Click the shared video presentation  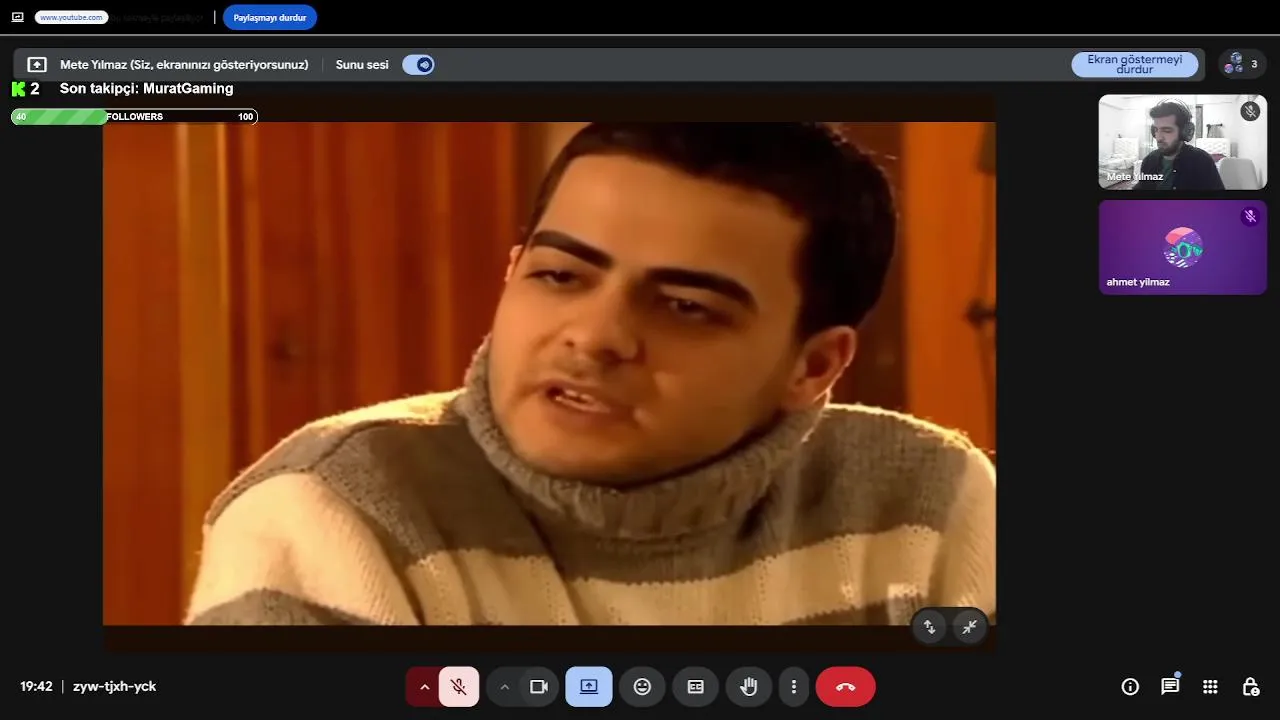pos(549,373)
